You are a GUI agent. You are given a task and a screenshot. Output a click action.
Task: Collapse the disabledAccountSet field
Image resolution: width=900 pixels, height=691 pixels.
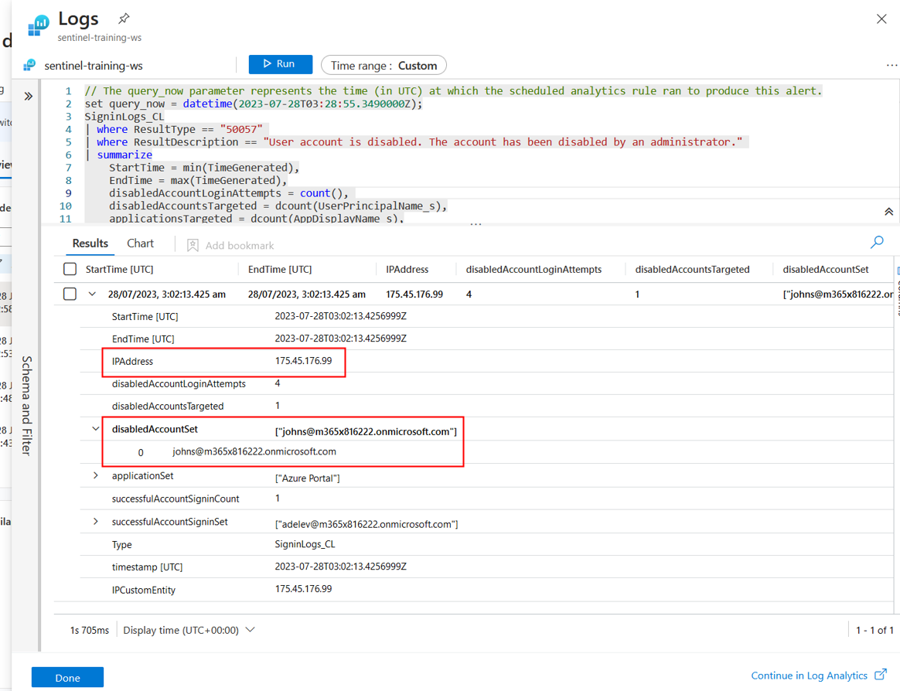[96, 429]
